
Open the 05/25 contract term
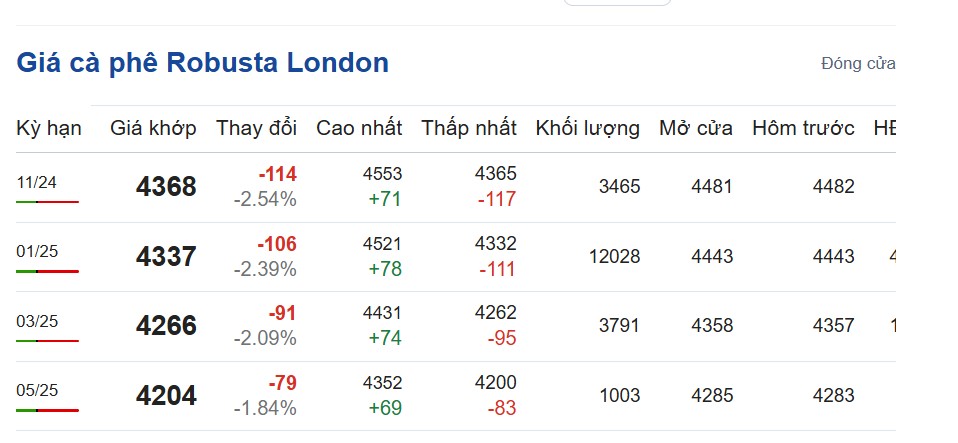pyautogui.click(x=37, y=390)
